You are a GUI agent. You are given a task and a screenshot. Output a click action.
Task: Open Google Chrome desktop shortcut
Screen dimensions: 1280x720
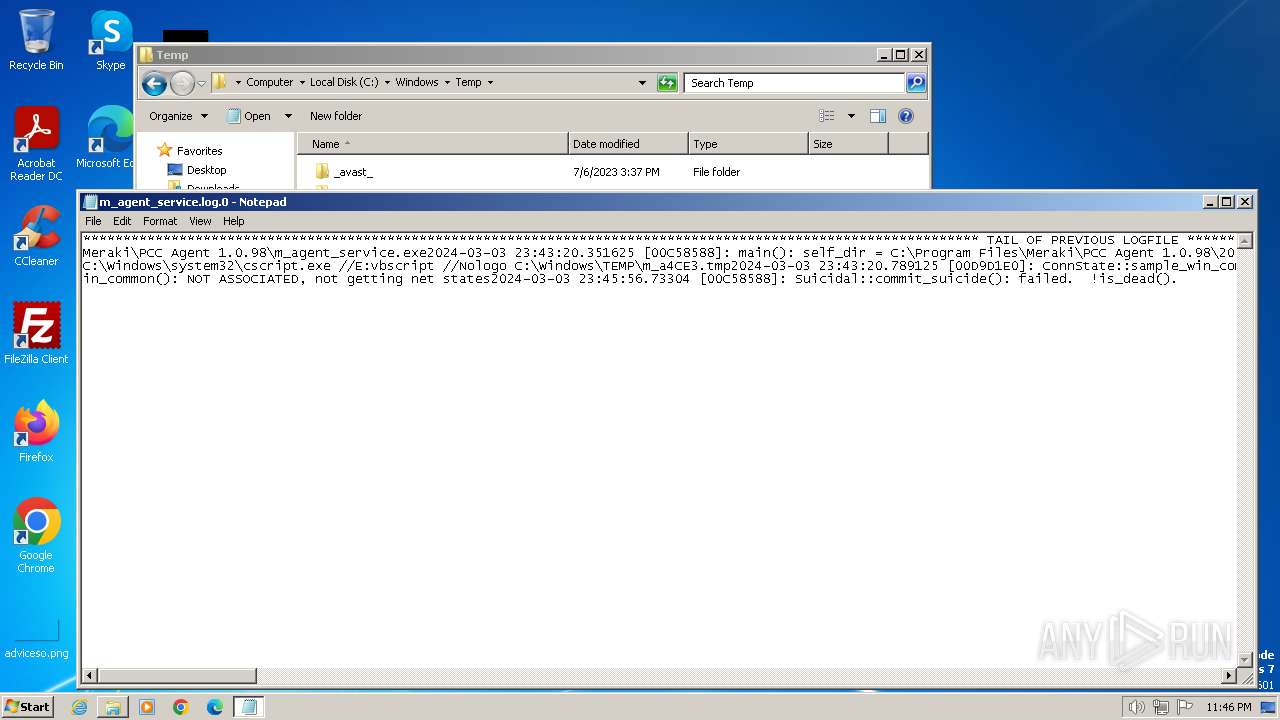36,536
